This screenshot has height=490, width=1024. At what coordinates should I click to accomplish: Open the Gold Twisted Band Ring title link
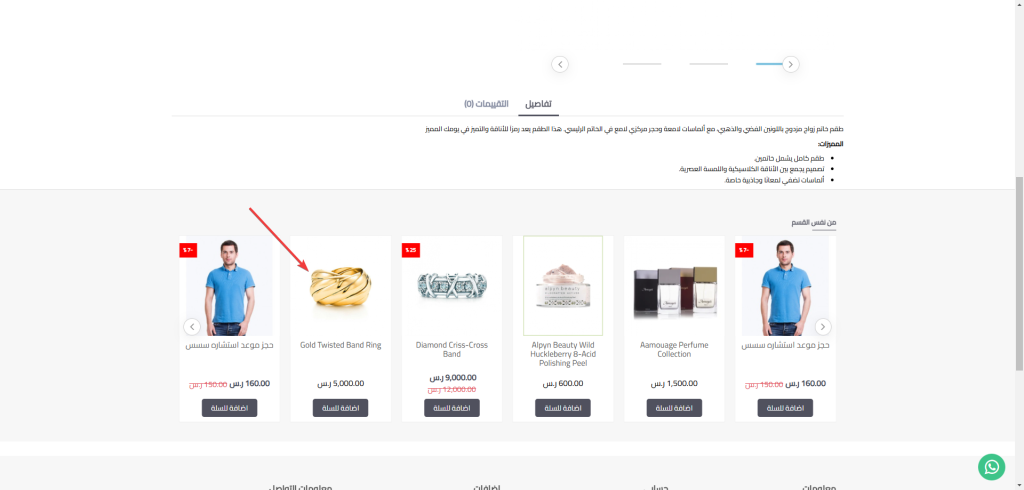(x=340, y=345)
